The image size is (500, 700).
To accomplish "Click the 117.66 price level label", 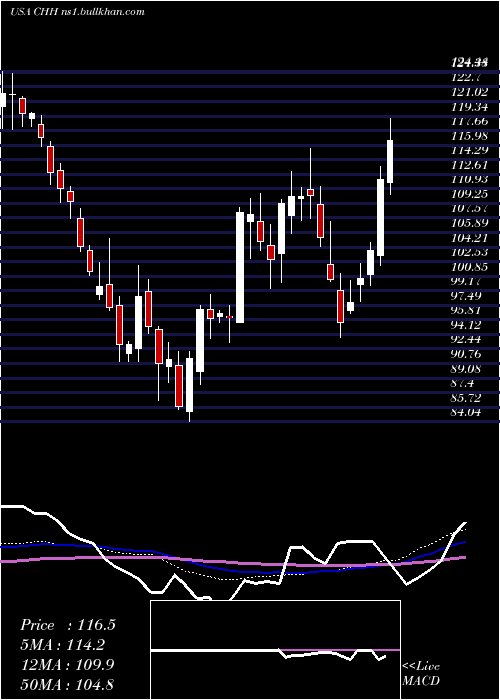I will tap(470, 121).
